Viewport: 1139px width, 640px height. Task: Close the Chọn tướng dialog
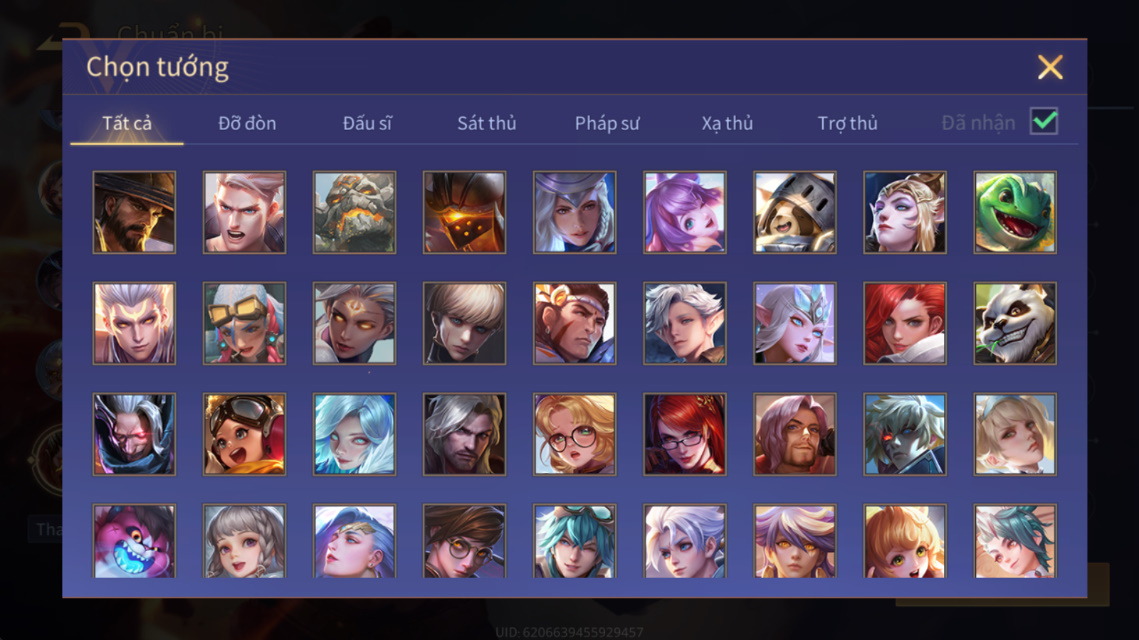(1050, 67)
